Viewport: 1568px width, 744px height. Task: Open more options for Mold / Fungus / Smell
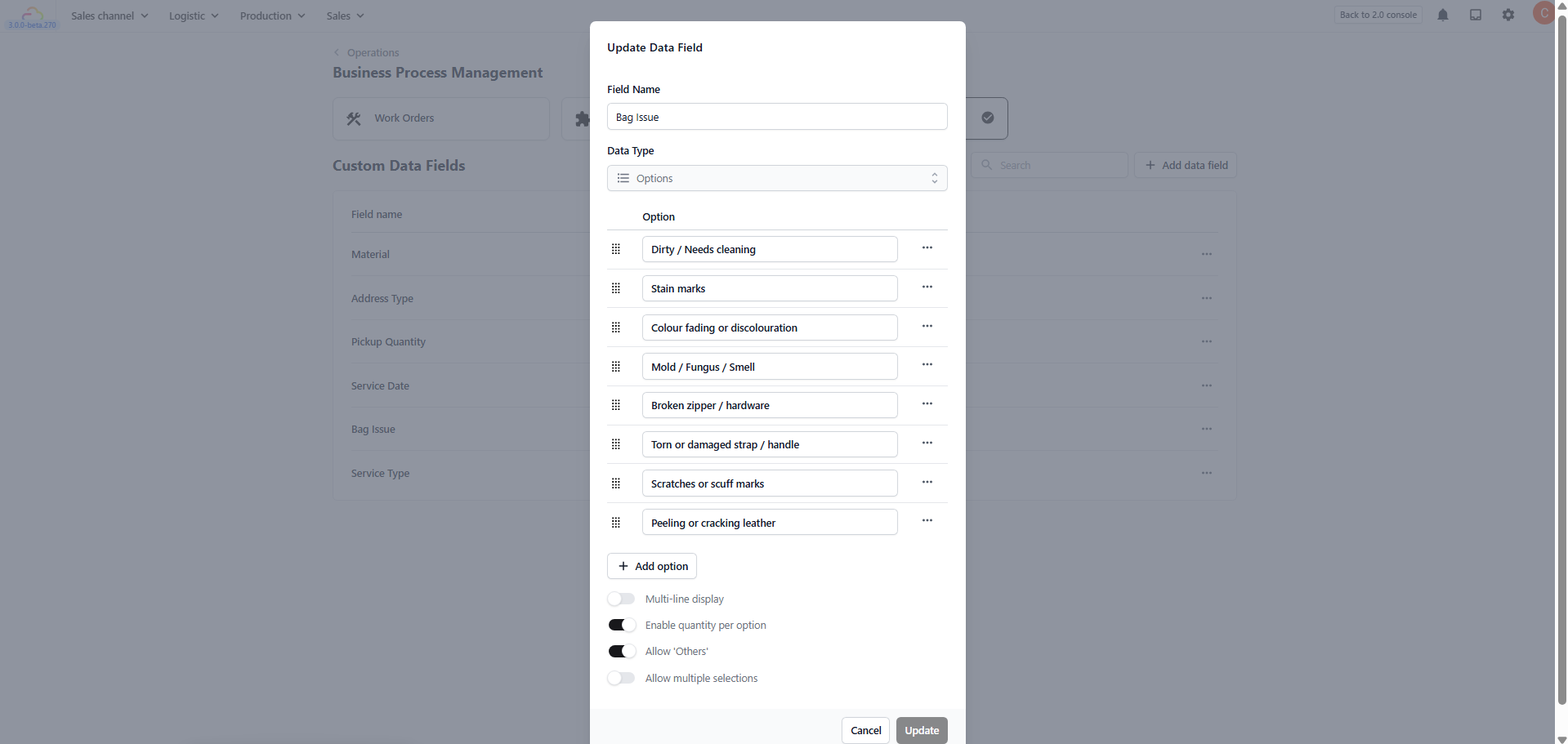pyautogui.click(x=927, y=364)
